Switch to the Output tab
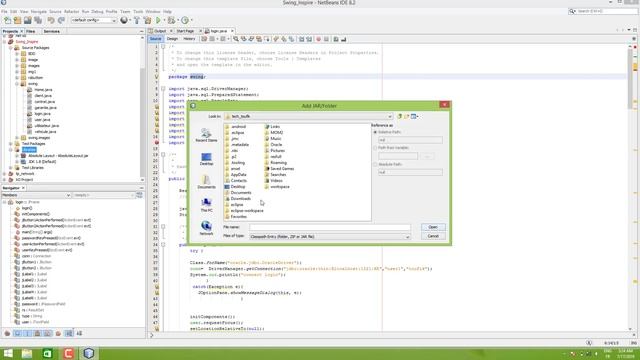 (x=160, y=31)
